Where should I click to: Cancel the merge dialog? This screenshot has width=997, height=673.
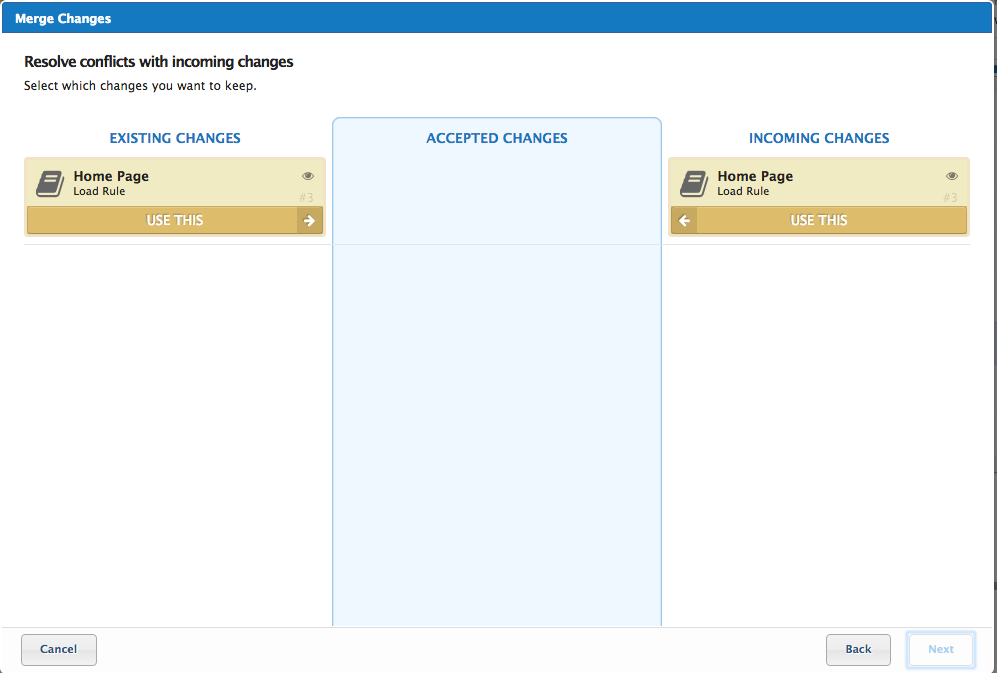(59, 649)
